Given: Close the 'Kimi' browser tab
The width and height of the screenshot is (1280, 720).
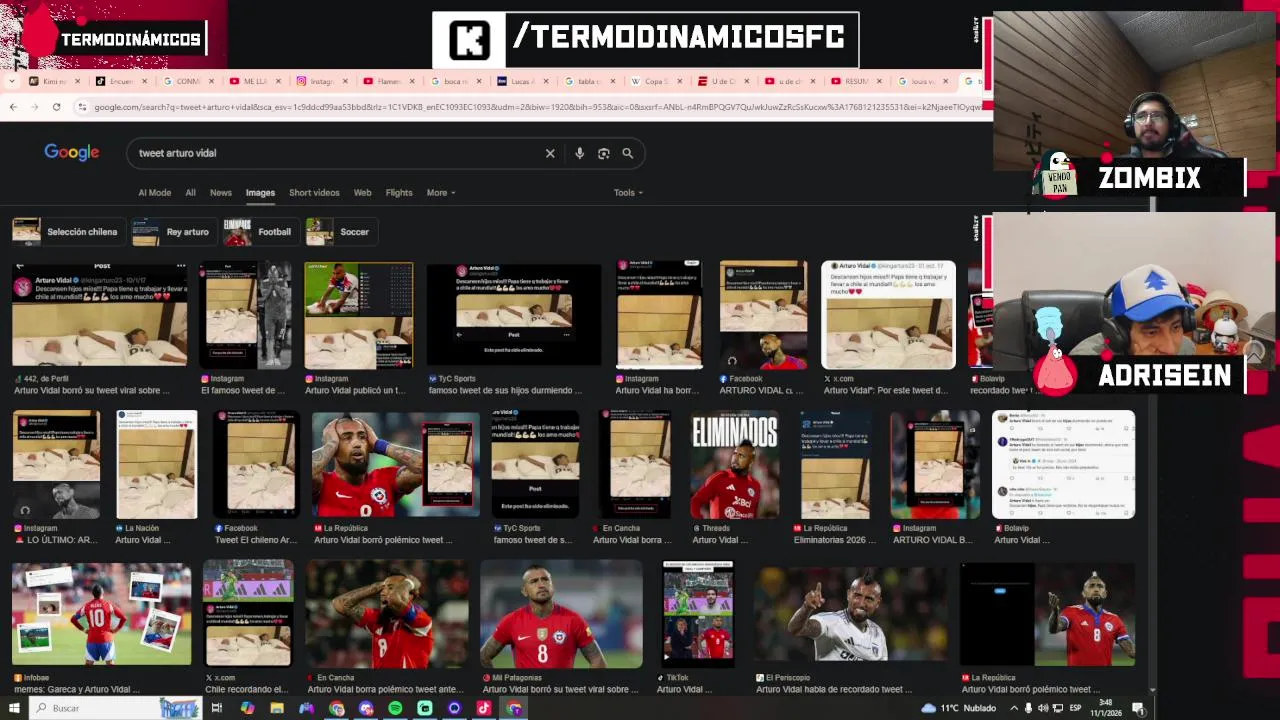Looking at the screenshot, I should (x=77, y=81).
